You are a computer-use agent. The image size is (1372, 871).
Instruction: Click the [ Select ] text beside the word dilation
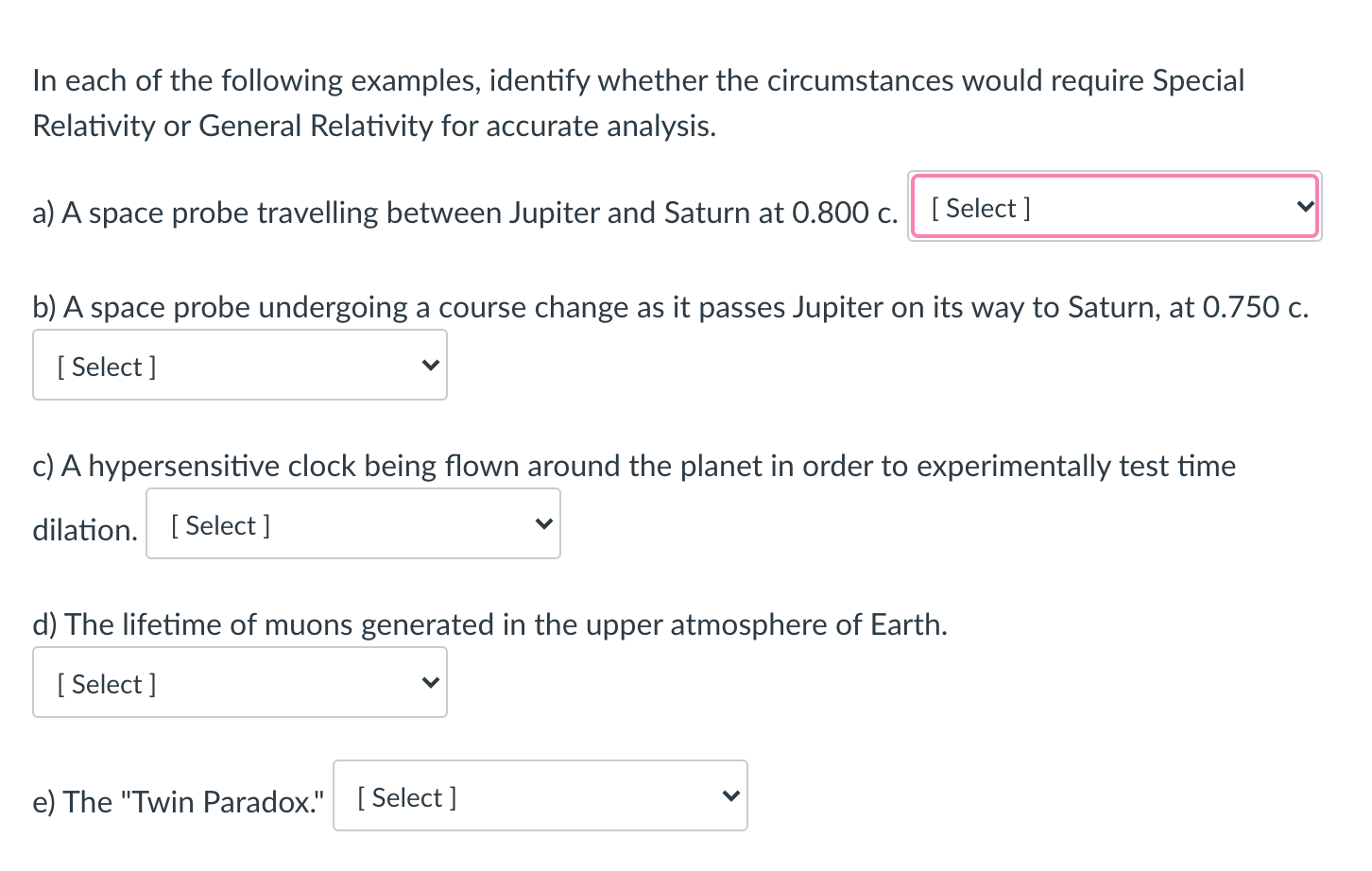click(220, 524)
